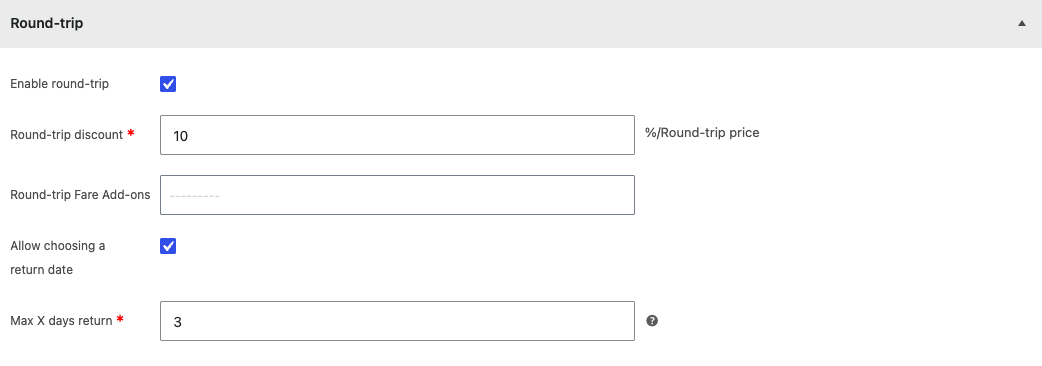Show the help tooltip question mark icon
The width and height of the screenshot is (1042, 366).
pyautogui.click(x=653, y=321)
